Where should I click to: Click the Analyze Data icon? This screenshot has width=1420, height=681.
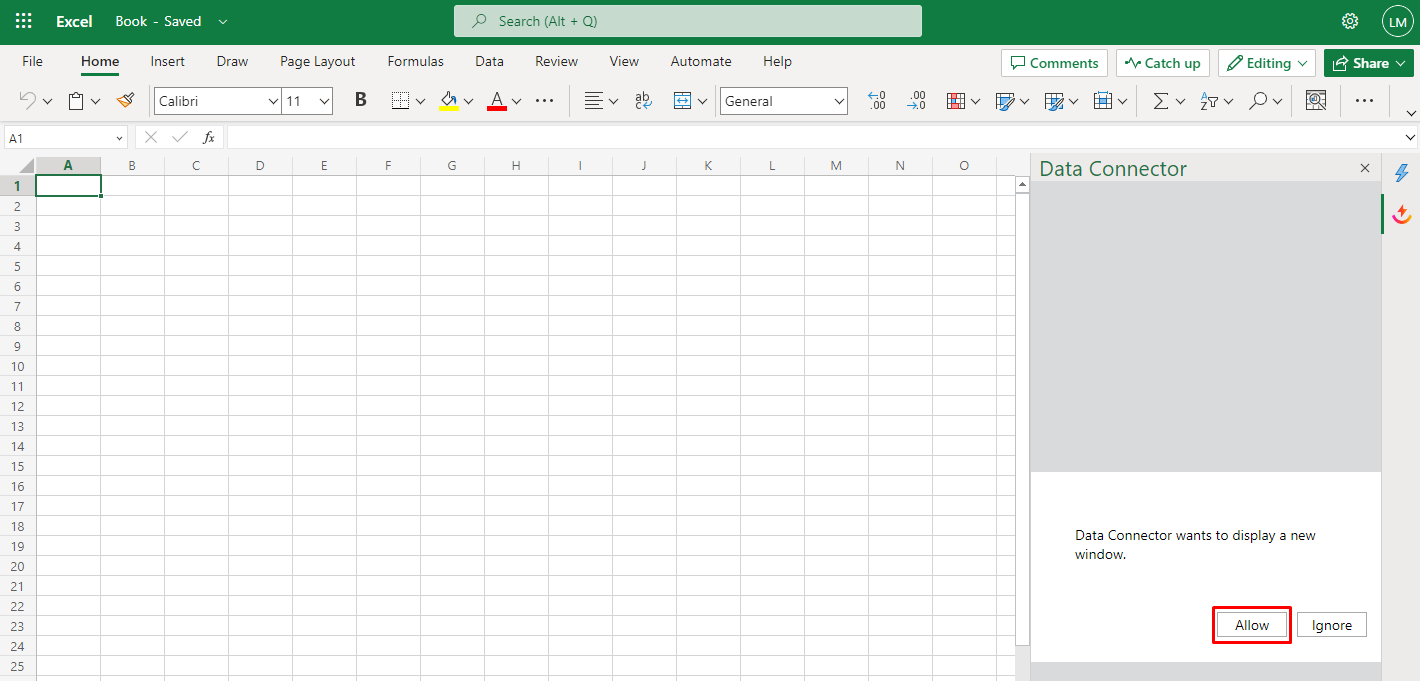point(1316,101)
